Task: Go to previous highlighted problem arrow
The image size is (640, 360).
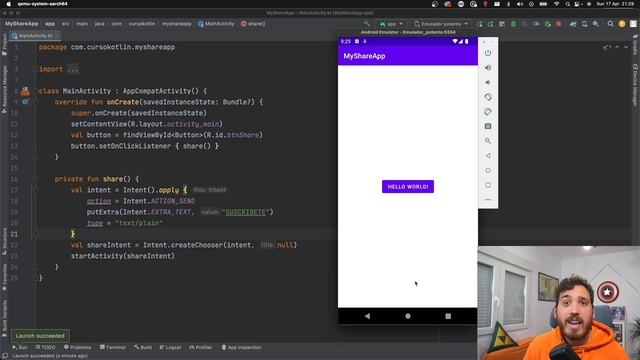Action: [617, 47]
